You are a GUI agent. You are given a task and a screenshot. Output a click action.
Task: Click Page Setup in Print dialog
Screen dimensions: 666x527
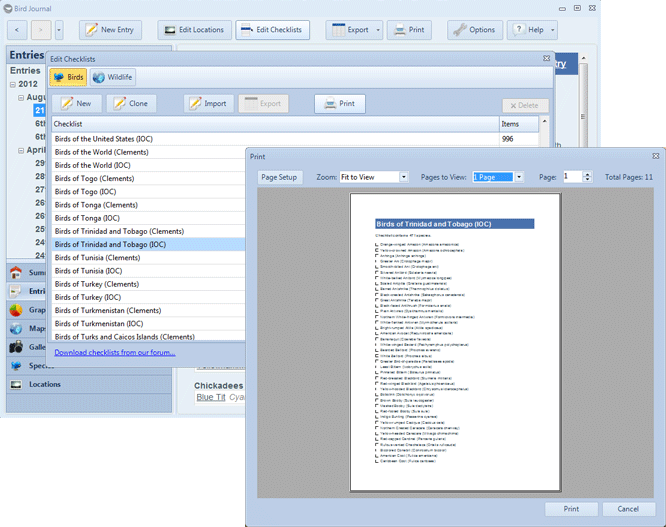(279, 177)
